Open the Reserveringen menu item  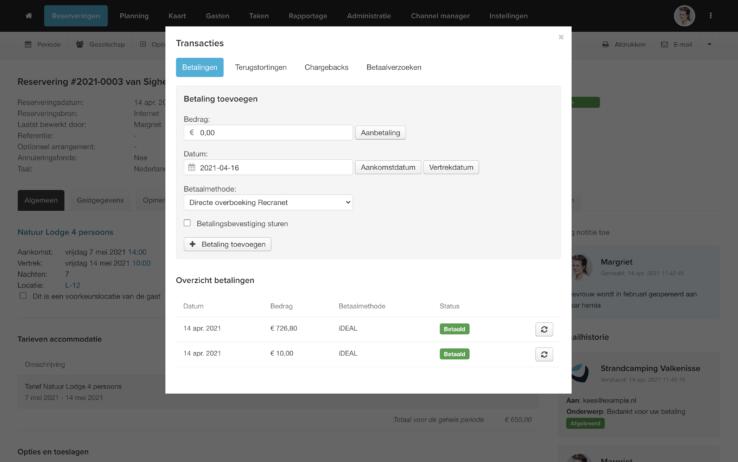click(76, 16)
